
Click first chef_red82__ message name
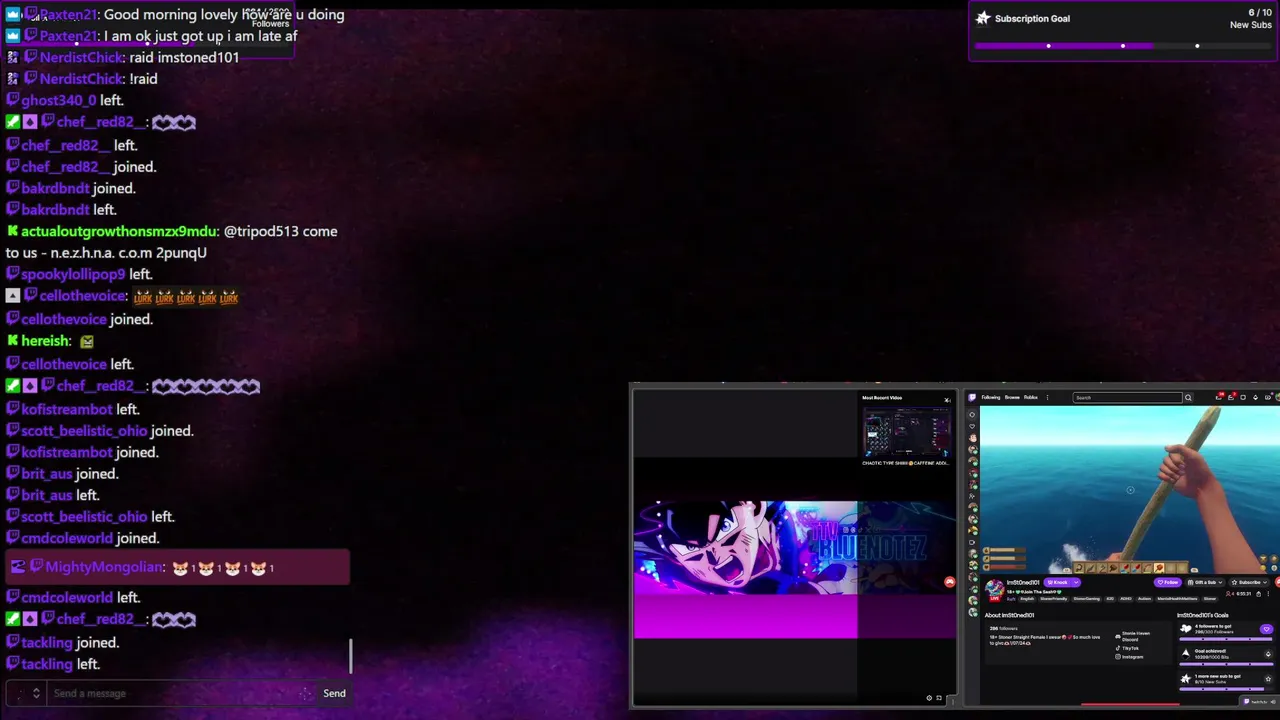pos(102,122)
